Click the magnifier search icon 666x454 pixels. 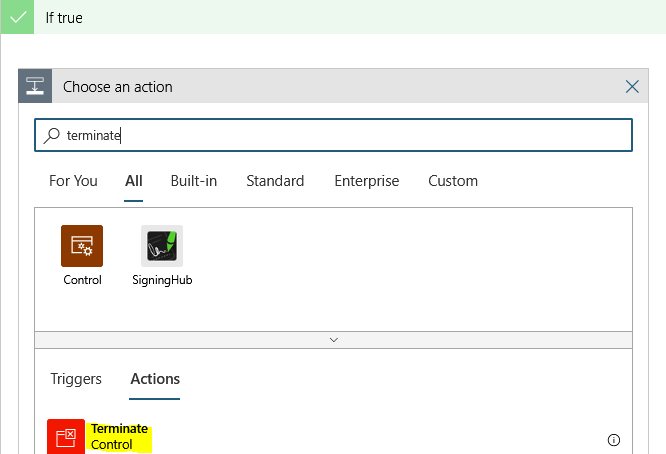pyautogui.click(x=52, y=135)
